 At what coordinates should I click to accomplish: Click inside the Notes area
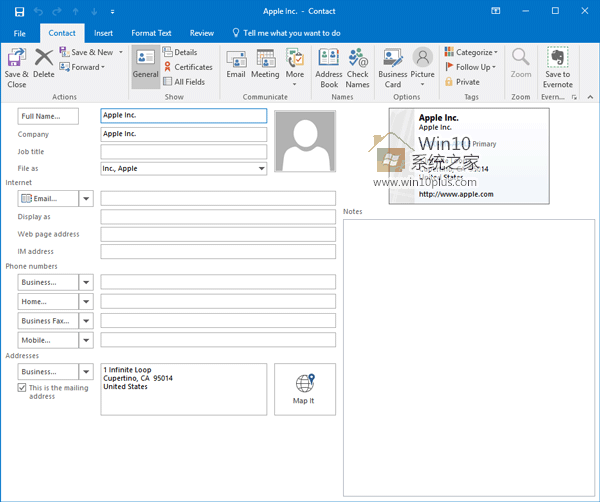click(469, 358)
